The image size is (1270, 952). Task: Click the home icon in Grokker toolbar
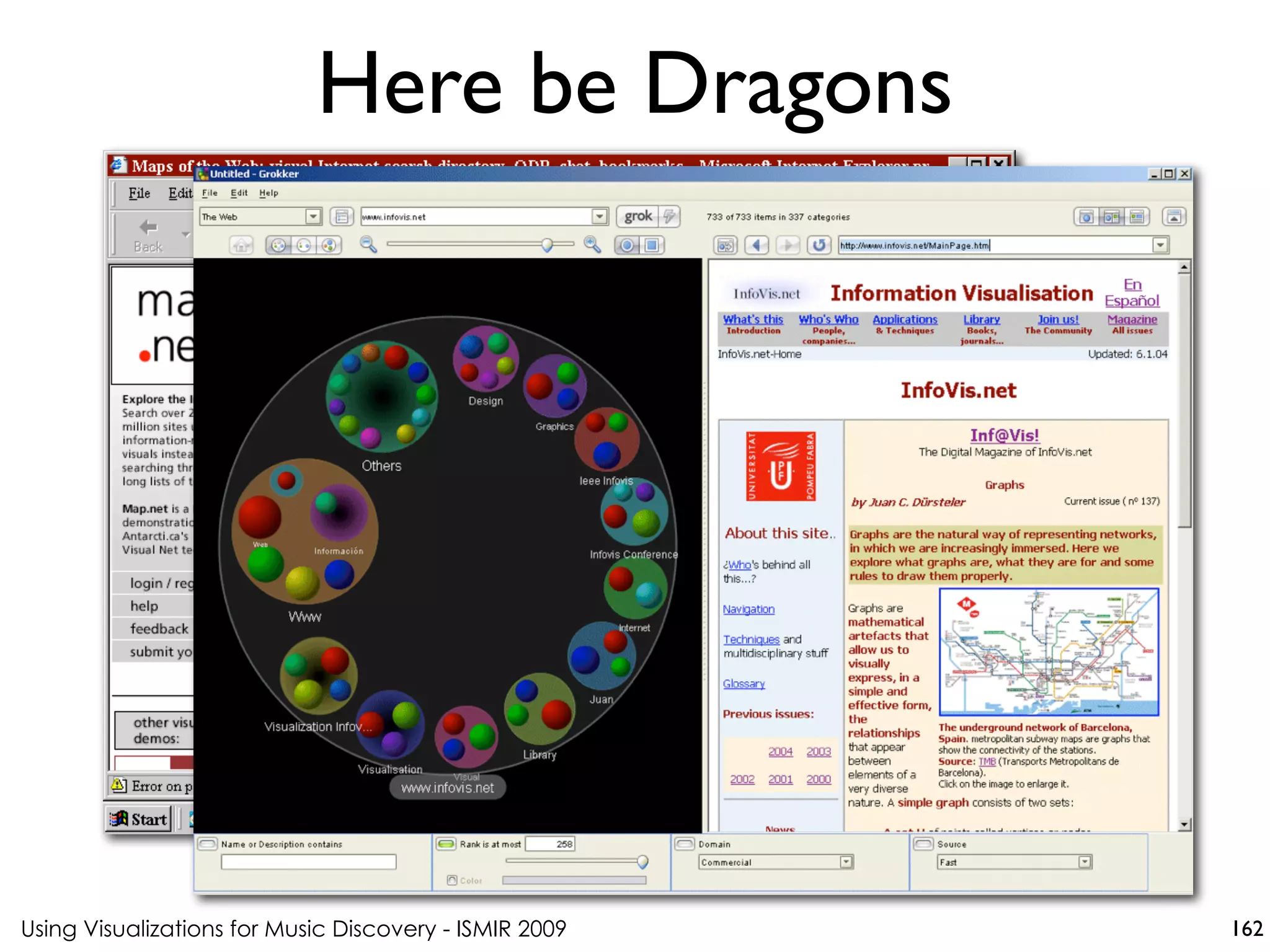coord(241,245)
